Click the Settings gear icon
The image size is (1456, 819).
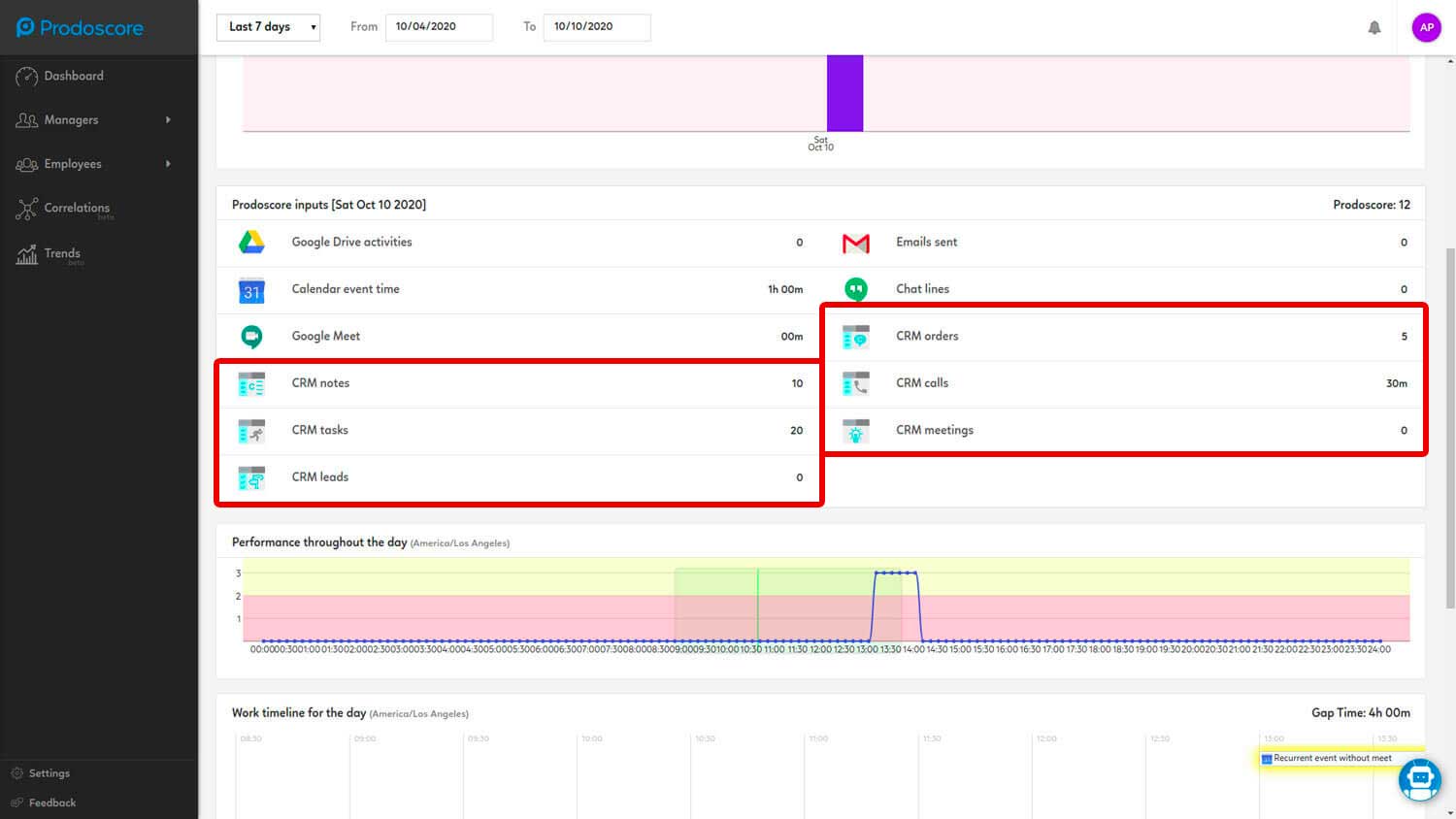(x=17, y=773)
